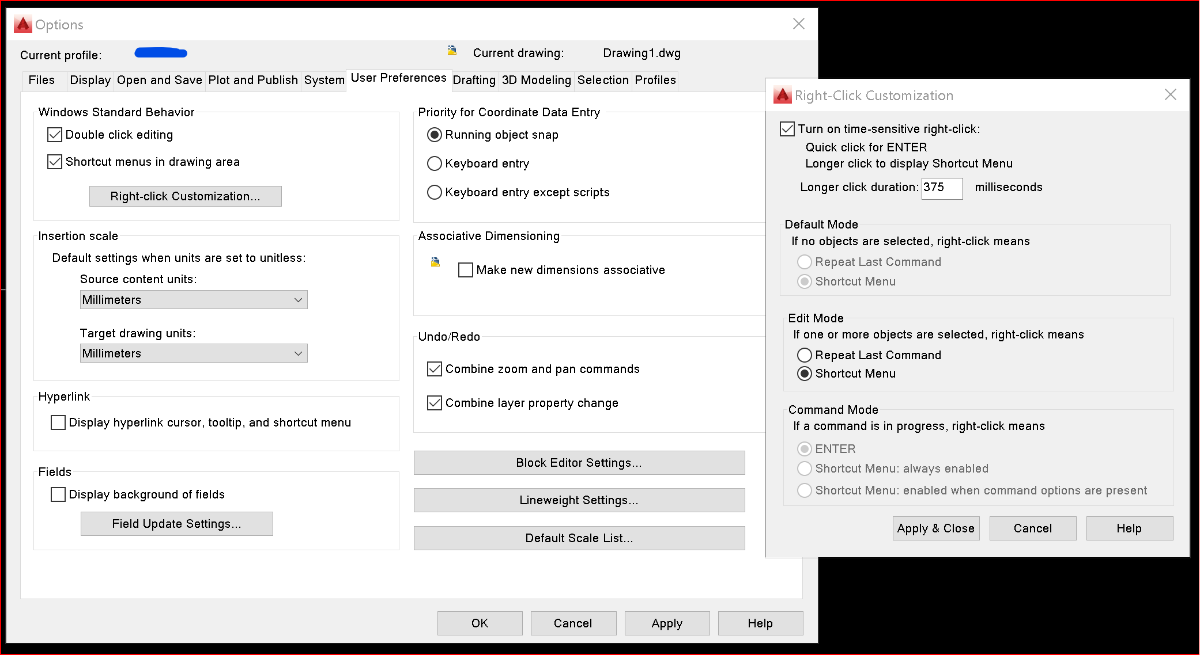Screen dimensions: 1200x655
Task: Select ENTER option in Command Mode
Action: (x=804, y=449)
